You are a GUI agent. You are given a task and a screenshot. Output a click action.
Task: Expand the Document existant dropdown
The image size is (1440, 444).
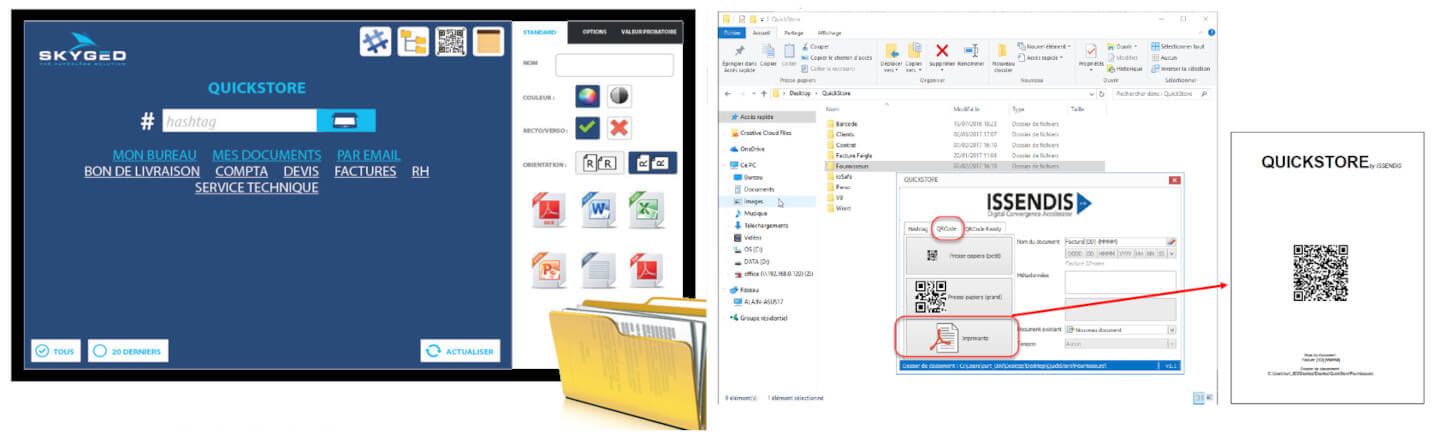point(1171,329)
